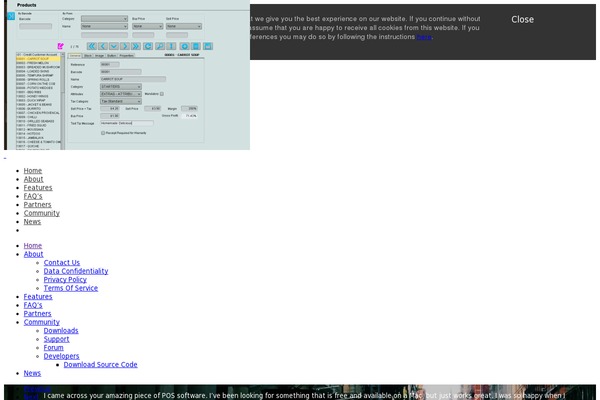600x400 pixels.
Task: Follow the 'here' link in cookie notice
Action: [424, 37]
